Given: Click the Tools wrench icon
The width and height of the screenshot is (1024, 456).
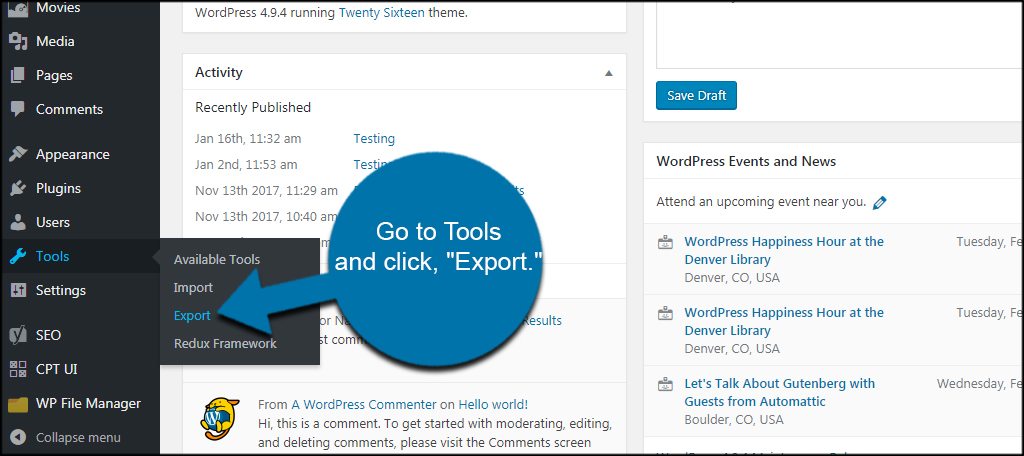Looking at the screenshot, I should [x=18, y=256].
